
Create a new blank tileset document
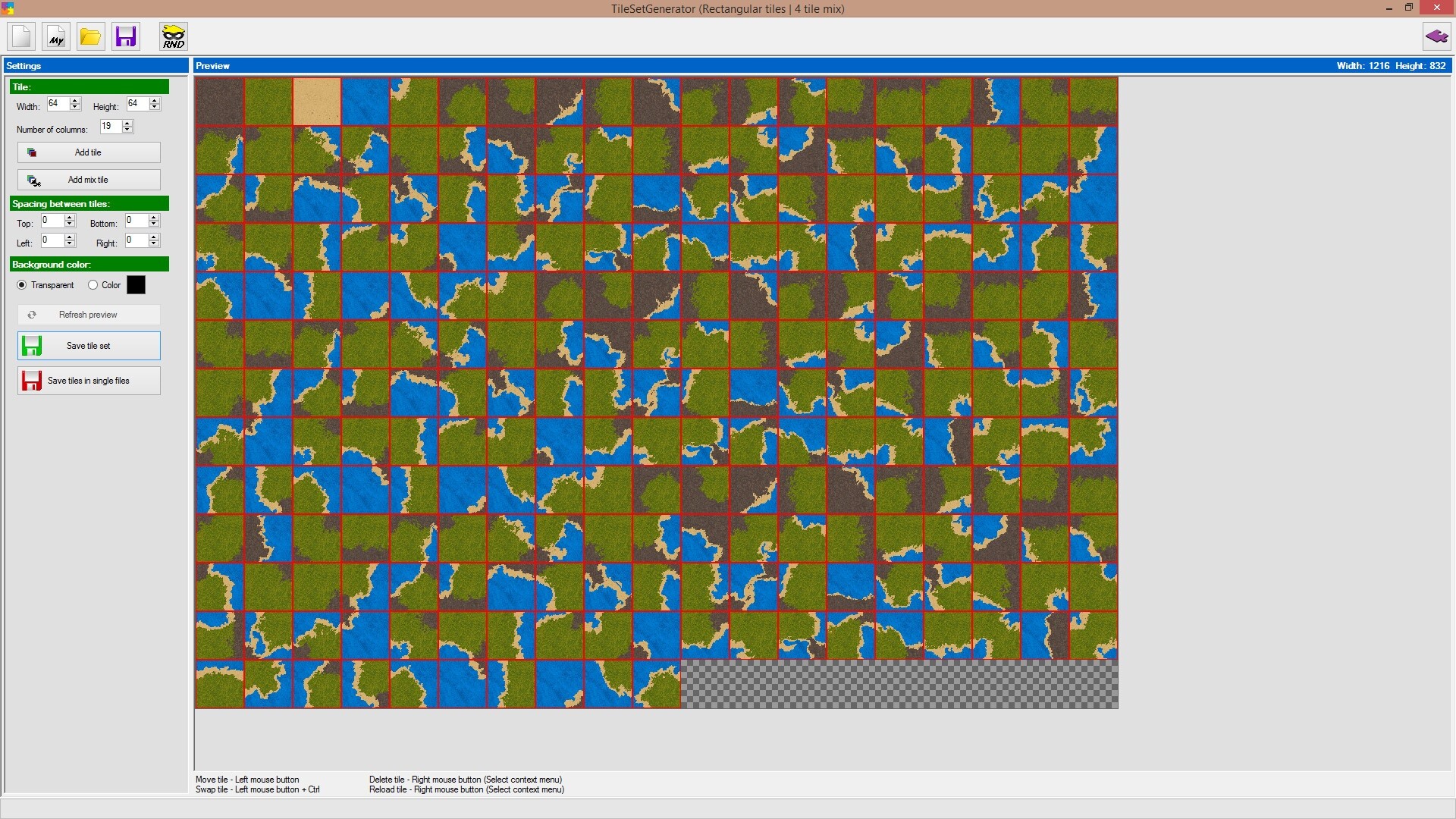[21, 36]
